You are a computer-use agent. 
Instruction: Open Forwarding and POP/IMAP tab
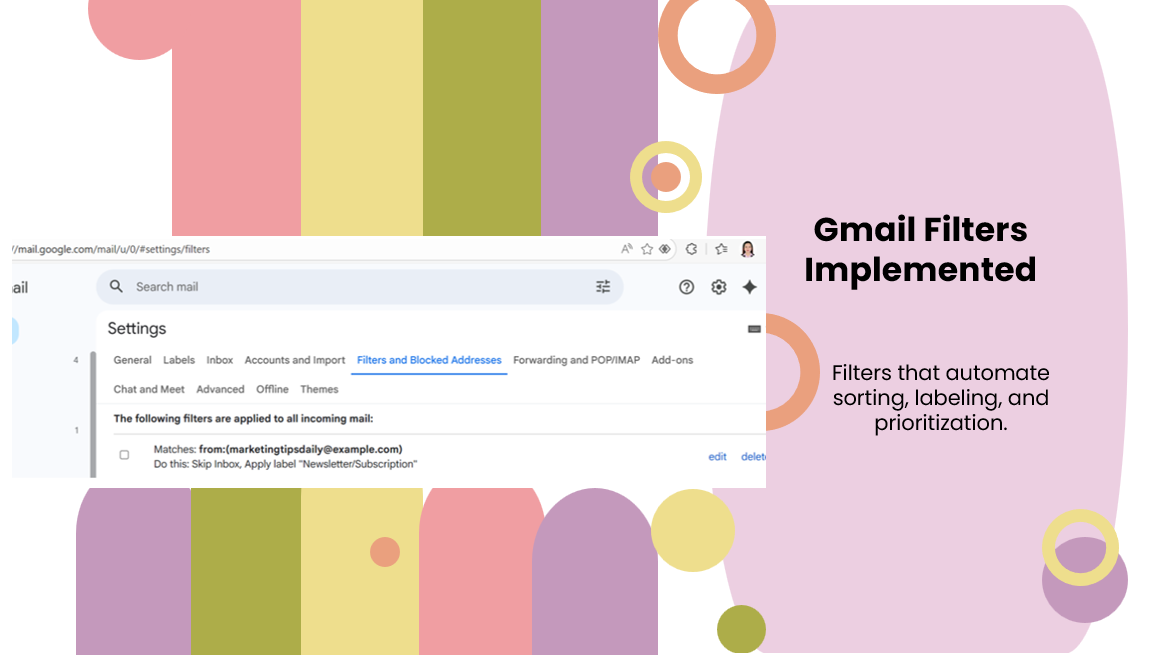(576, 360)
